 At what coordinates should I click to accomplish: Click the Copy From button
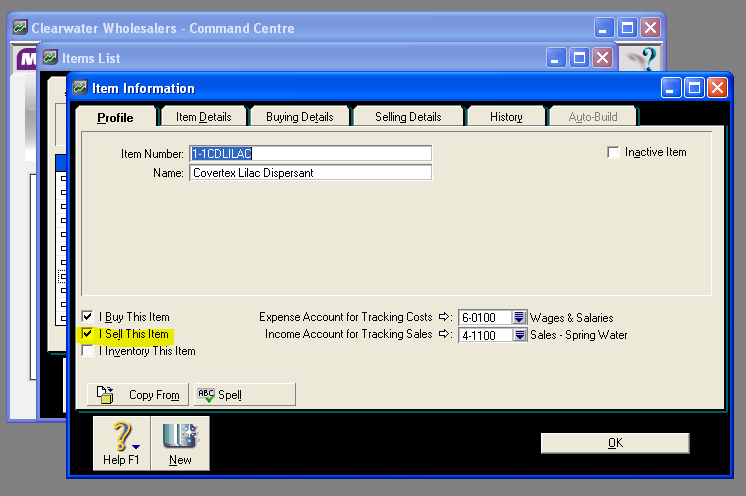[x=138, y=395]
